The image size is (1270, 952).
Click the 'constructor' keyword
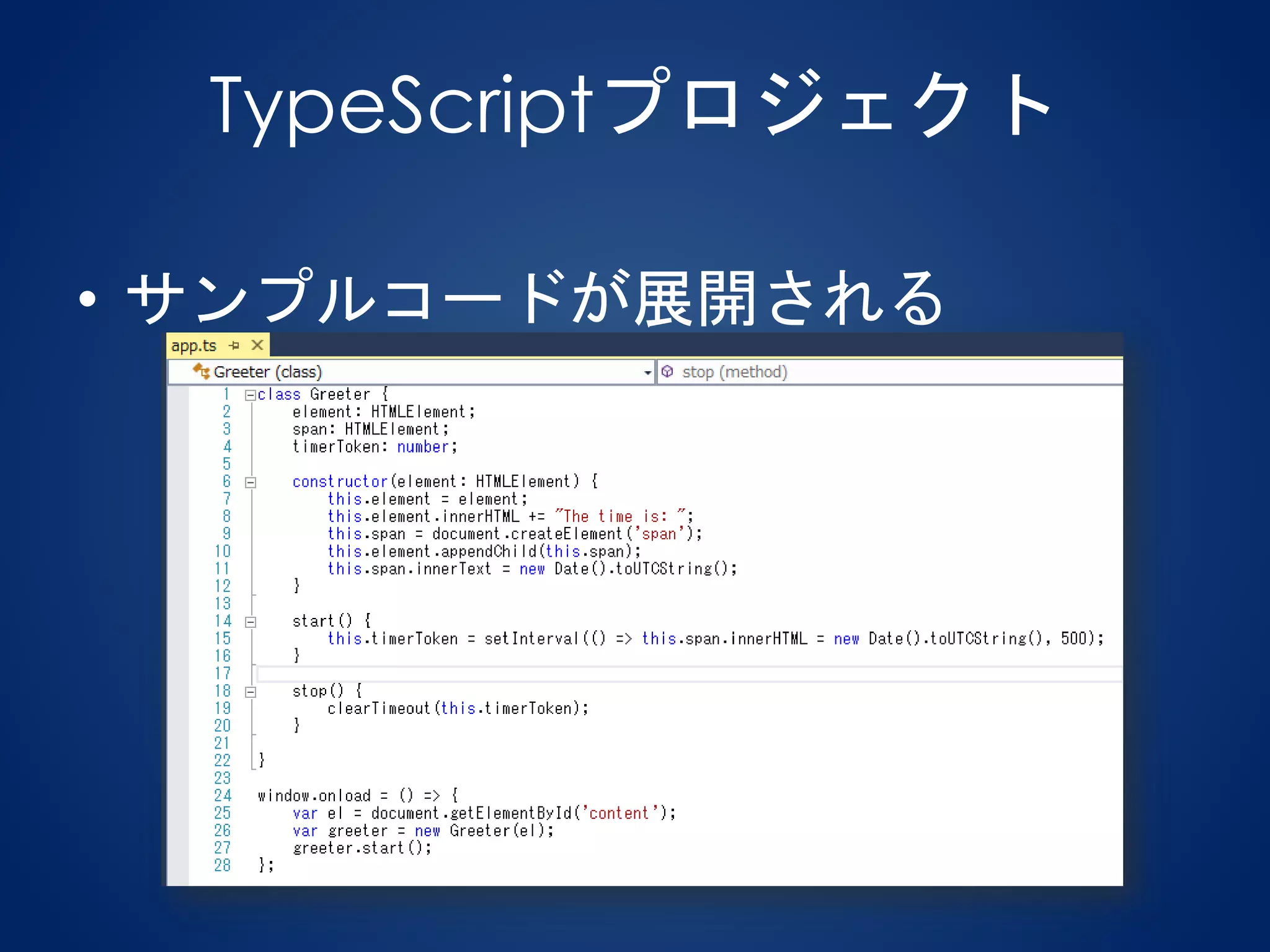340,482
